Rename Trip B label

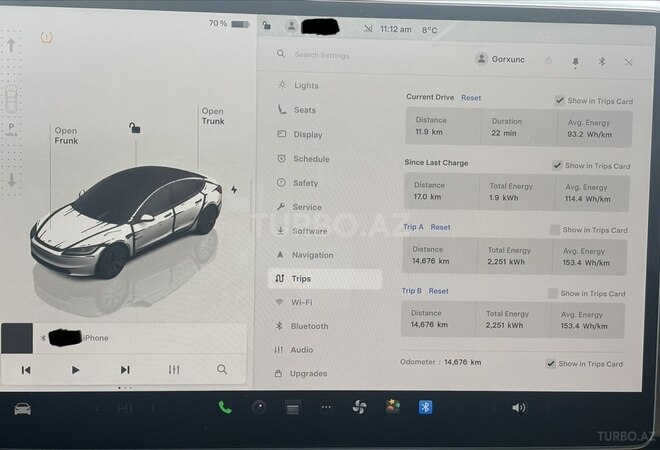(412, 290)
